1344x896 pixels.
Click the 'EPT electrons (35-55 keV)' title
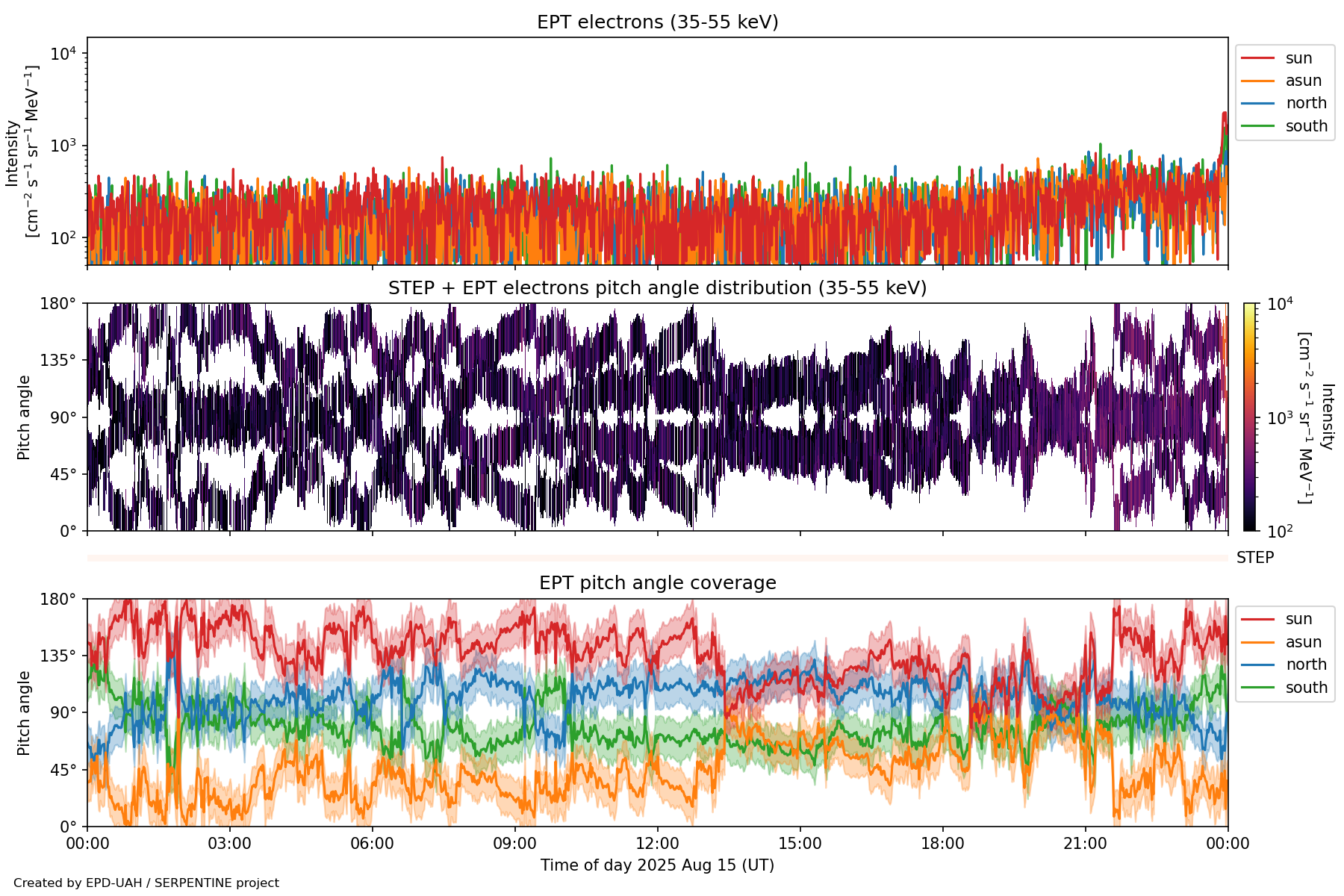point(657,22)
